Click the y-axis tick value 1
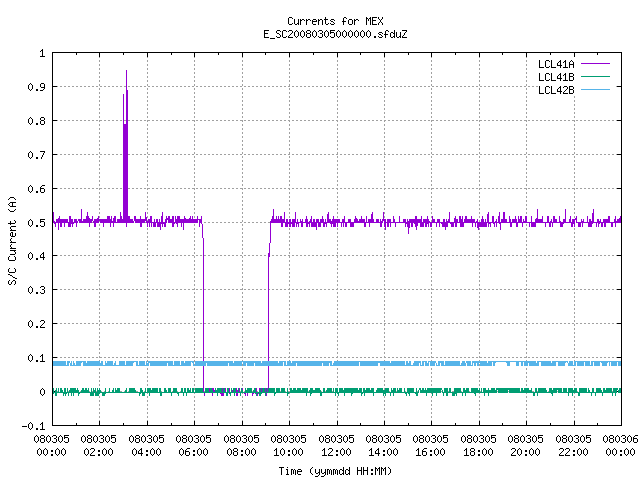The width and height of the screenshot is (640, 480). click(42, 53)
